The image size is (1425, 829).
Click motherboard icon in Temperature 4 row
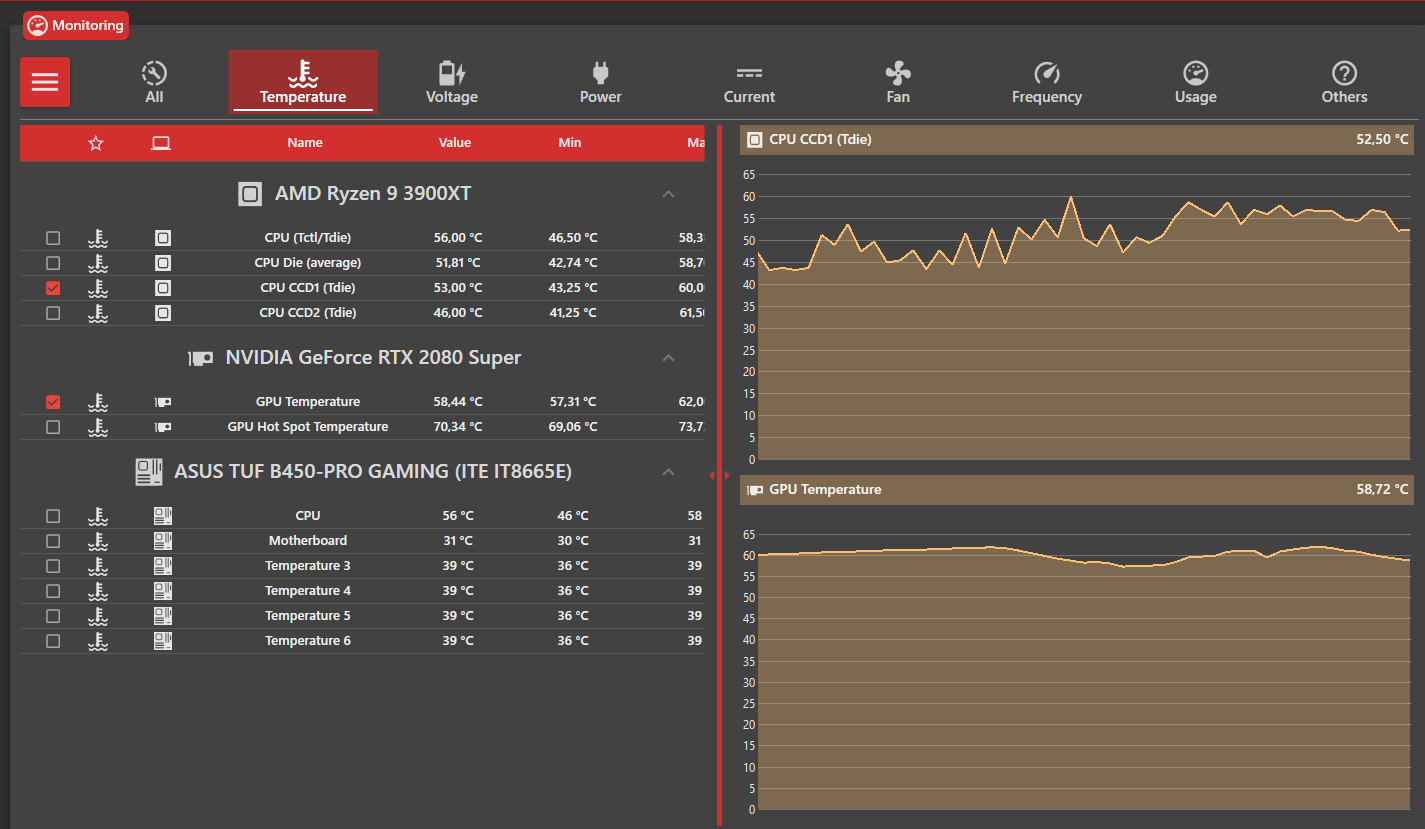pyautogui.click(x=163, y=591)
